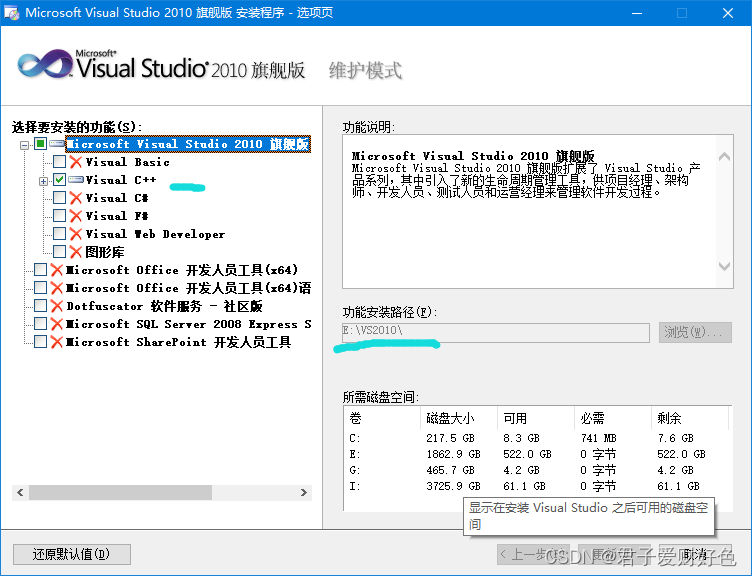Click the 741 MB required value
The height and width of the screenshot is (576, 752).
(x=598, y=438)
